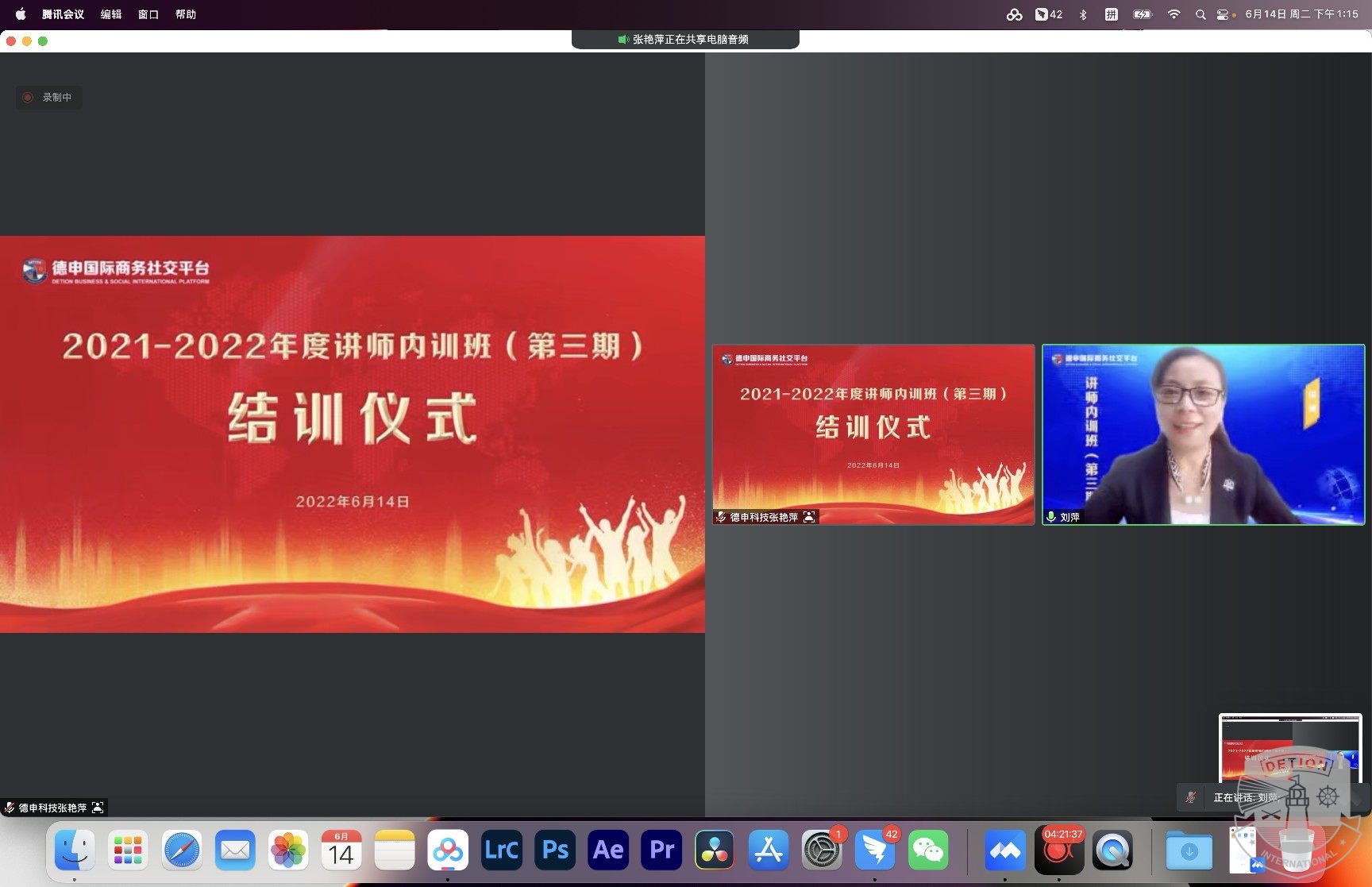Open Finder from the Dock

point(75,850)
